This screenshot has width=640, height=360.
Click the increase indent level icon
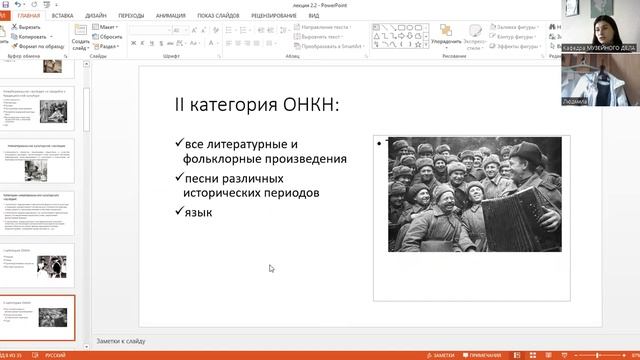pyautogui.click(x=270, y=30)
